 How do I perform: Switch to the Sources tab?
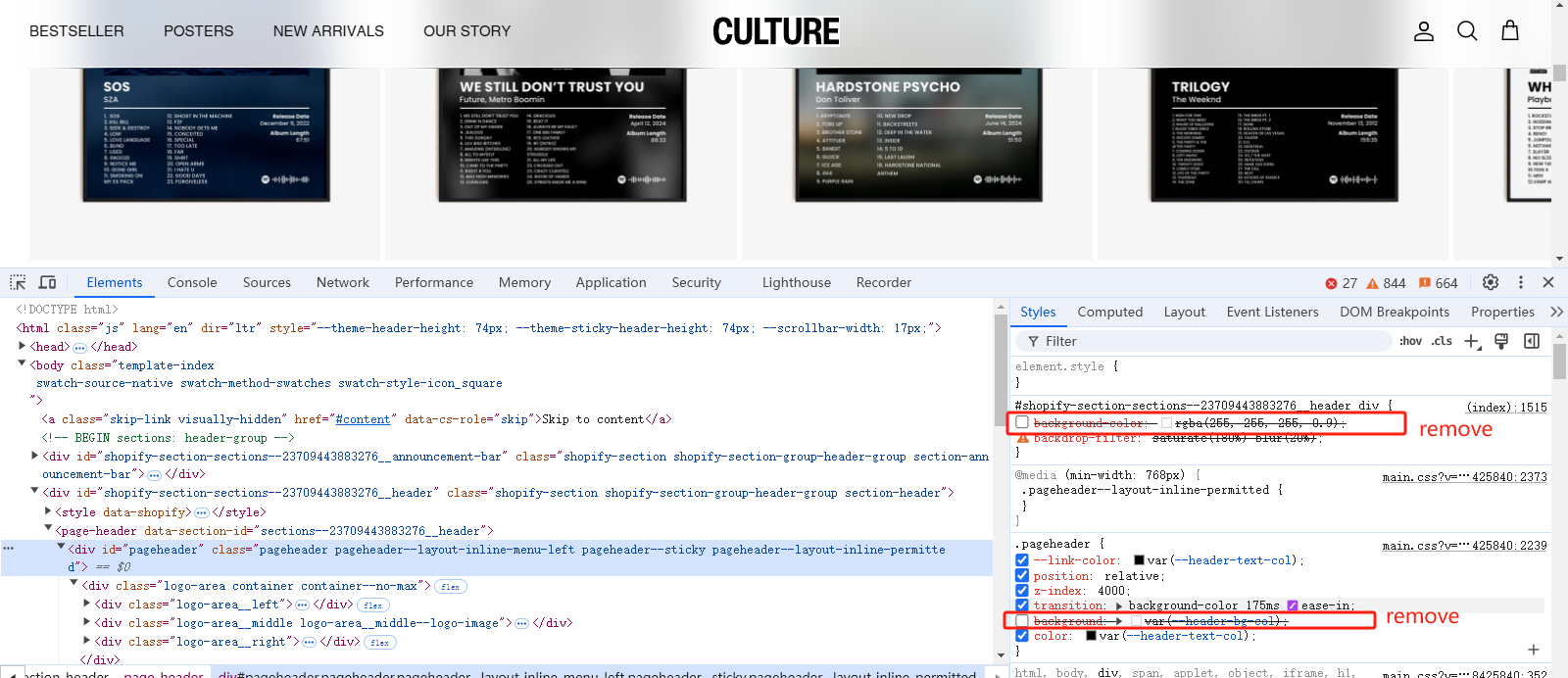(x=267, y=282)
